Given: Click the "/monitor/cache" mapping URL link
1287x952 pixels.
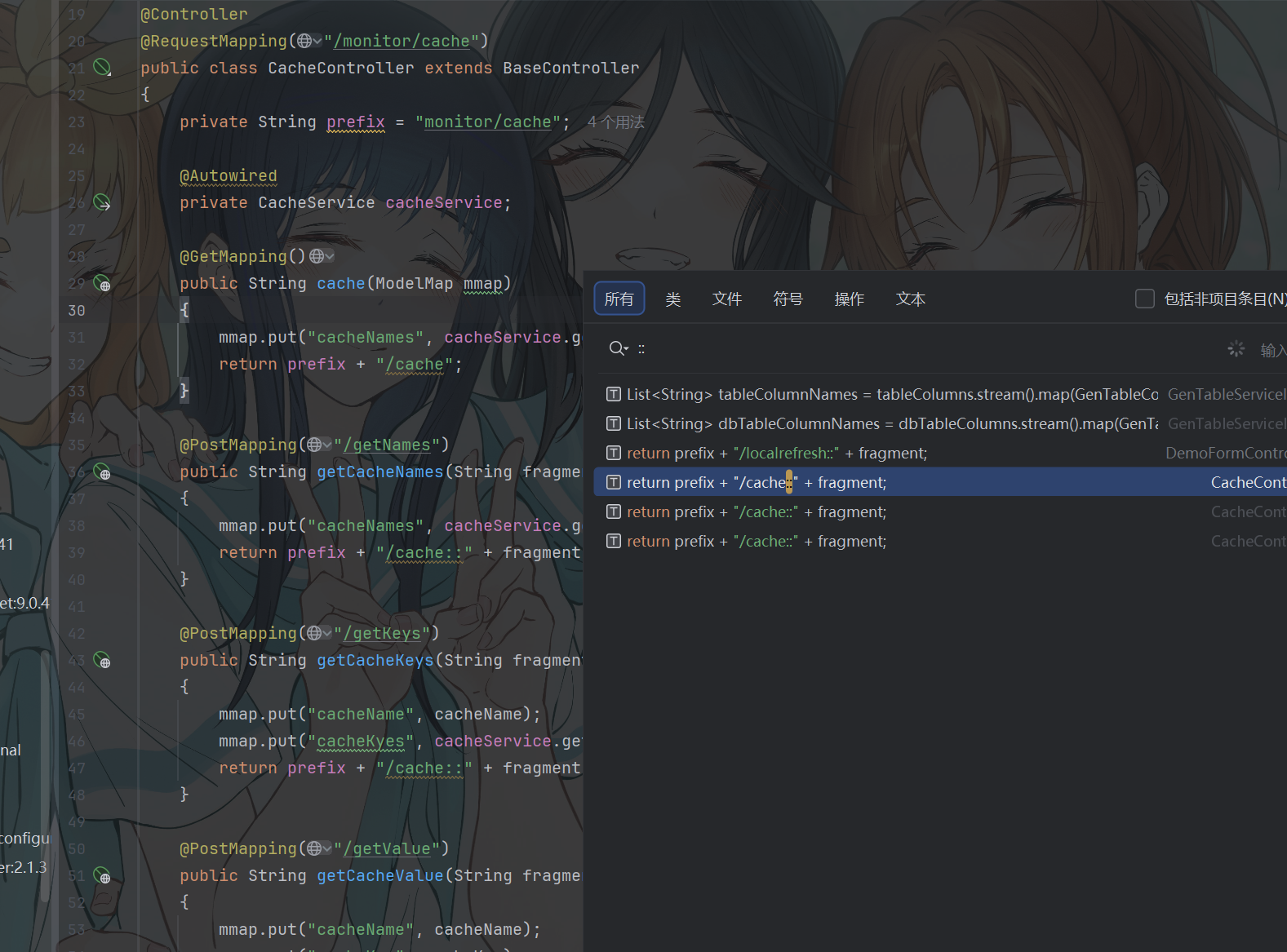Looking at the screenshot, I should click(402, 41).
